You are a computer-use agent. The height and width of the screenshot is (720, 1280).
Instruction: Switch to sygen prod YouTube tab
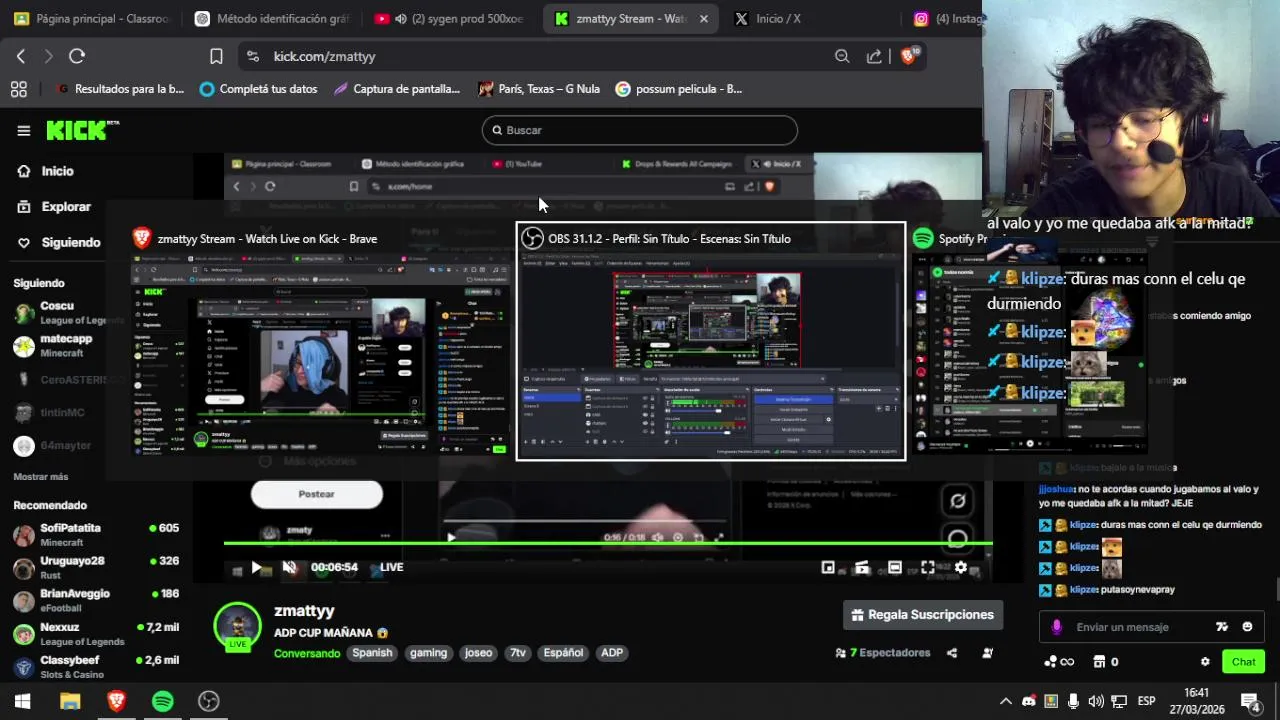pyautogui.click(x=450, y=18)
